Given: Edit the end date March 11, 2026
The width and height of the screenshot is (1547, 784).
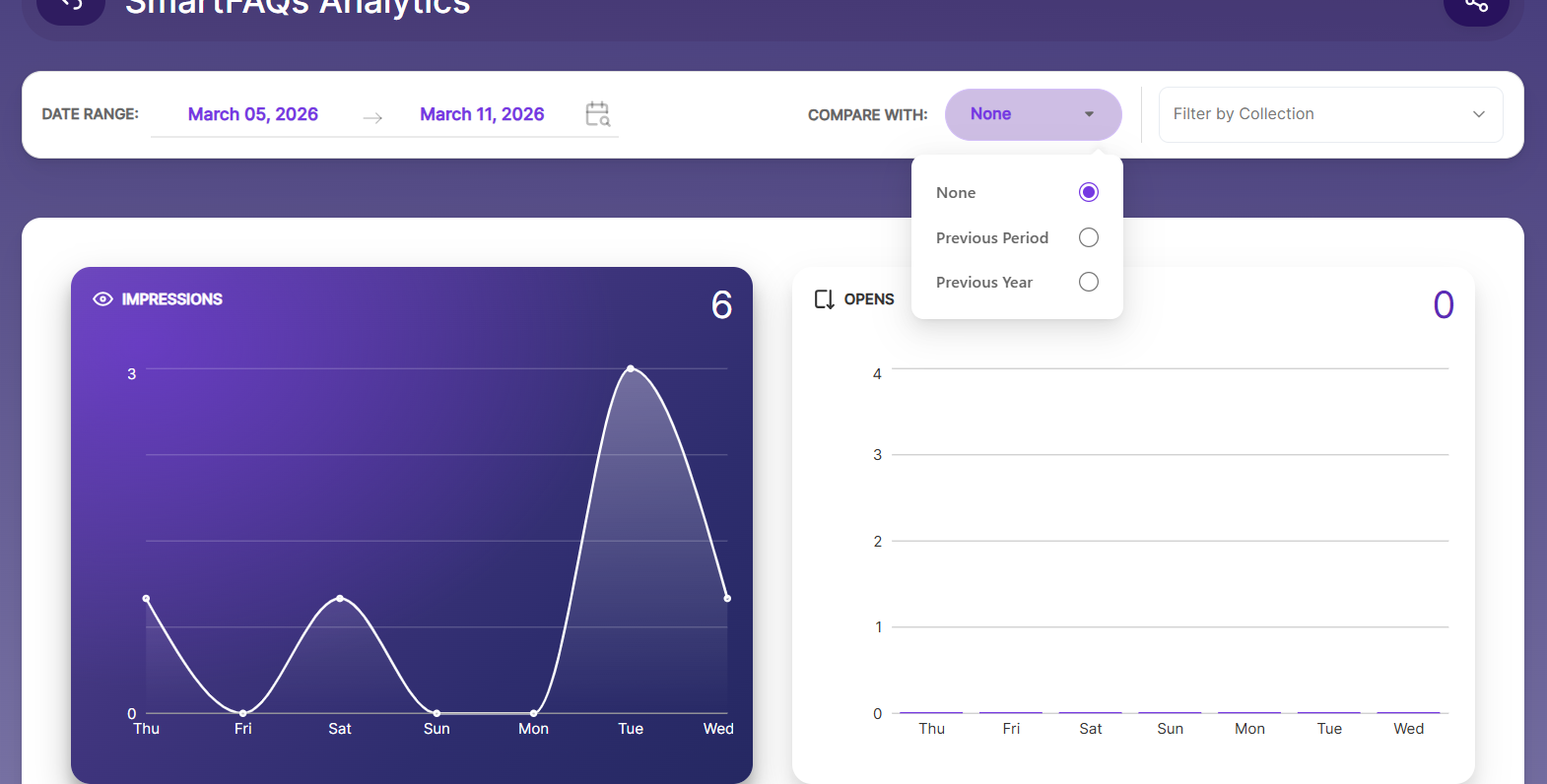Looking at the screenshot, I should tap(482, 114).
